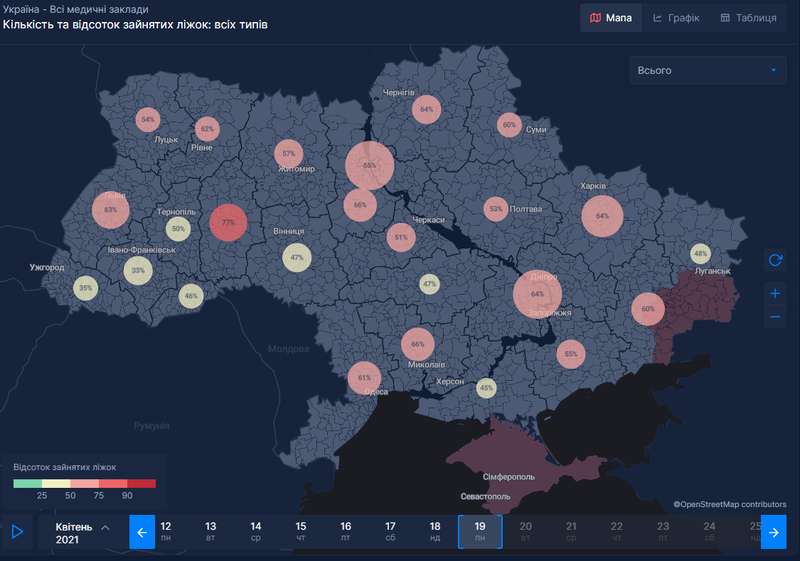Switch to the Графік tab

(x=676, y=17)
